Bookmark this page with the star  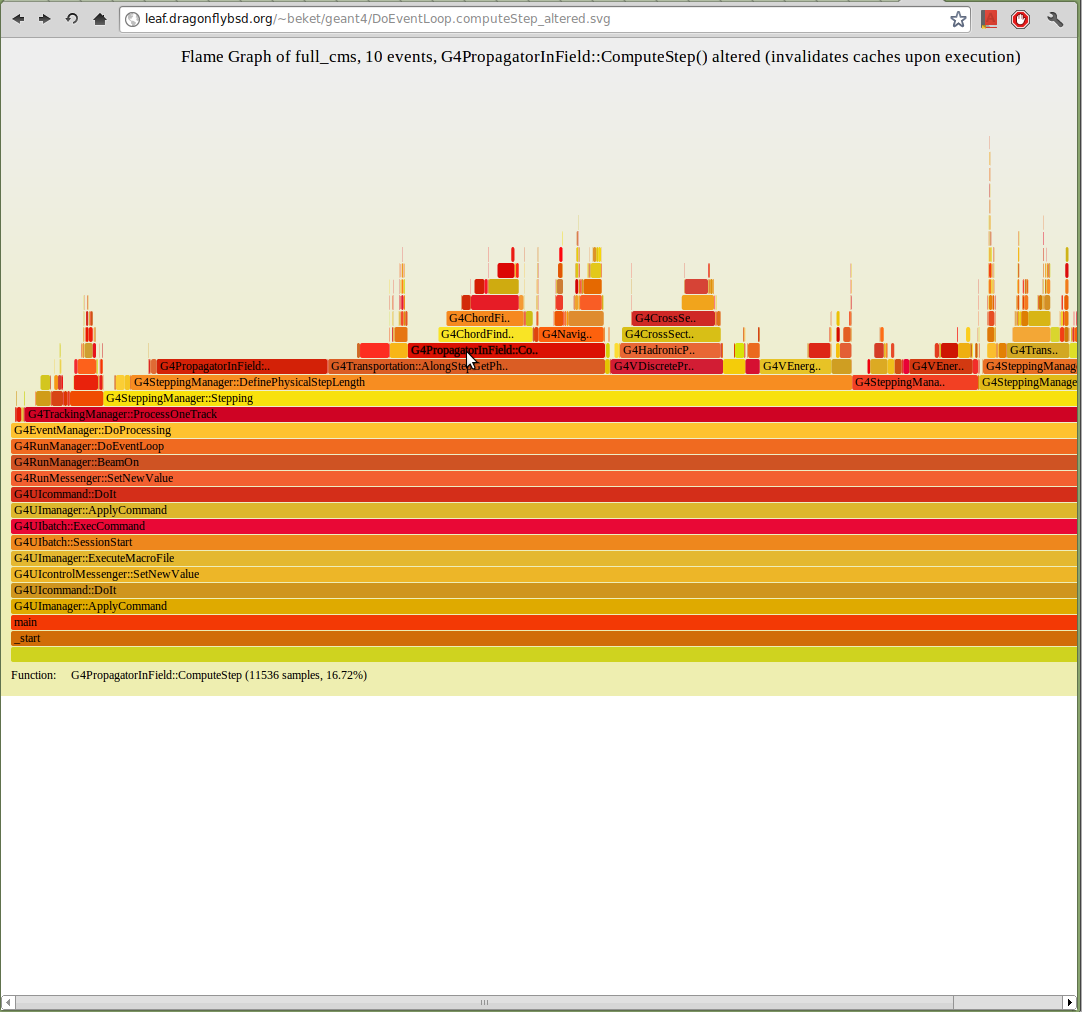[x=957, y=19]
